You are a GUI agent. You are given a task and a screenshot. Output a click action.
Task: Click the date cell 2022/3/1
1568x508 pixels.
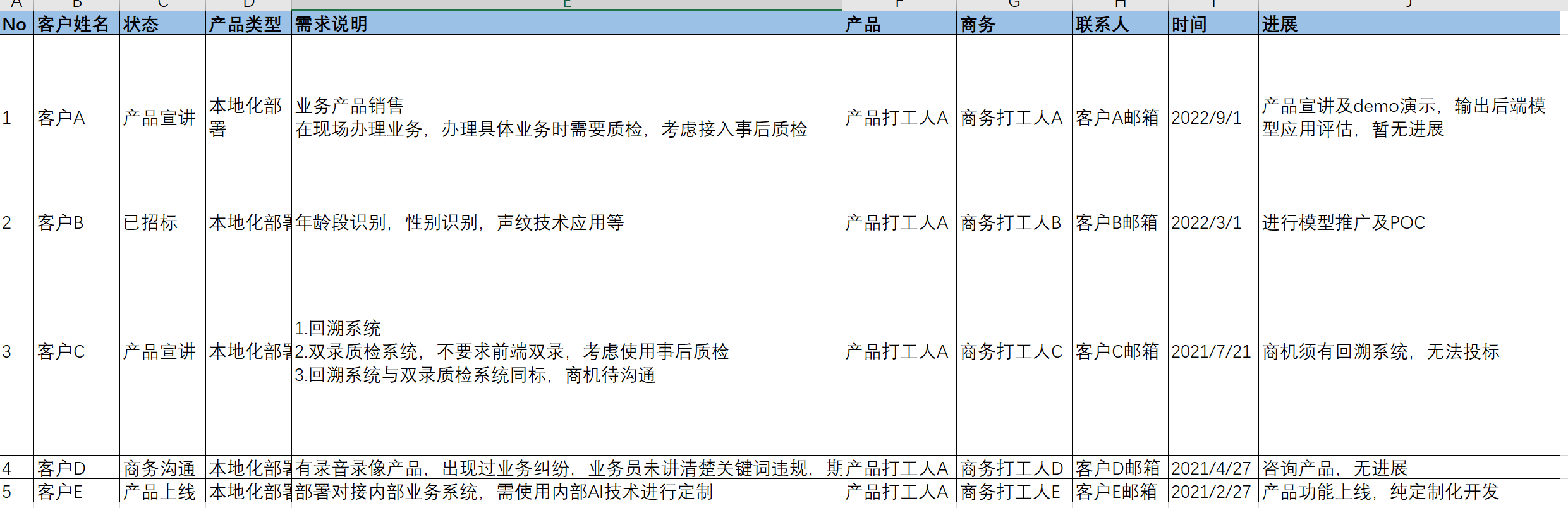tap(1213, 222)
